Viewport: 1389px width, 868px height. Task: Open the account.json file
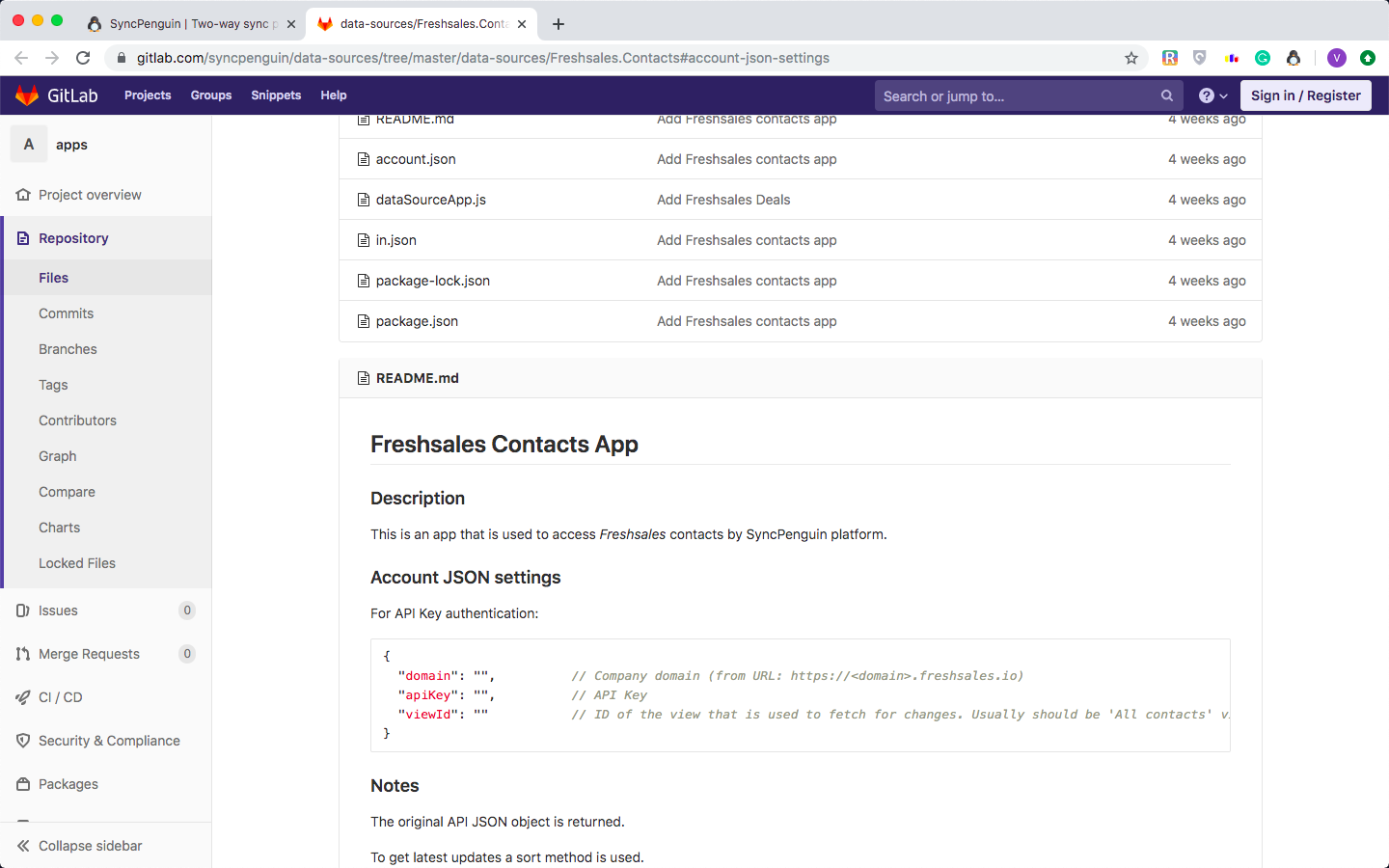[416, 159]
